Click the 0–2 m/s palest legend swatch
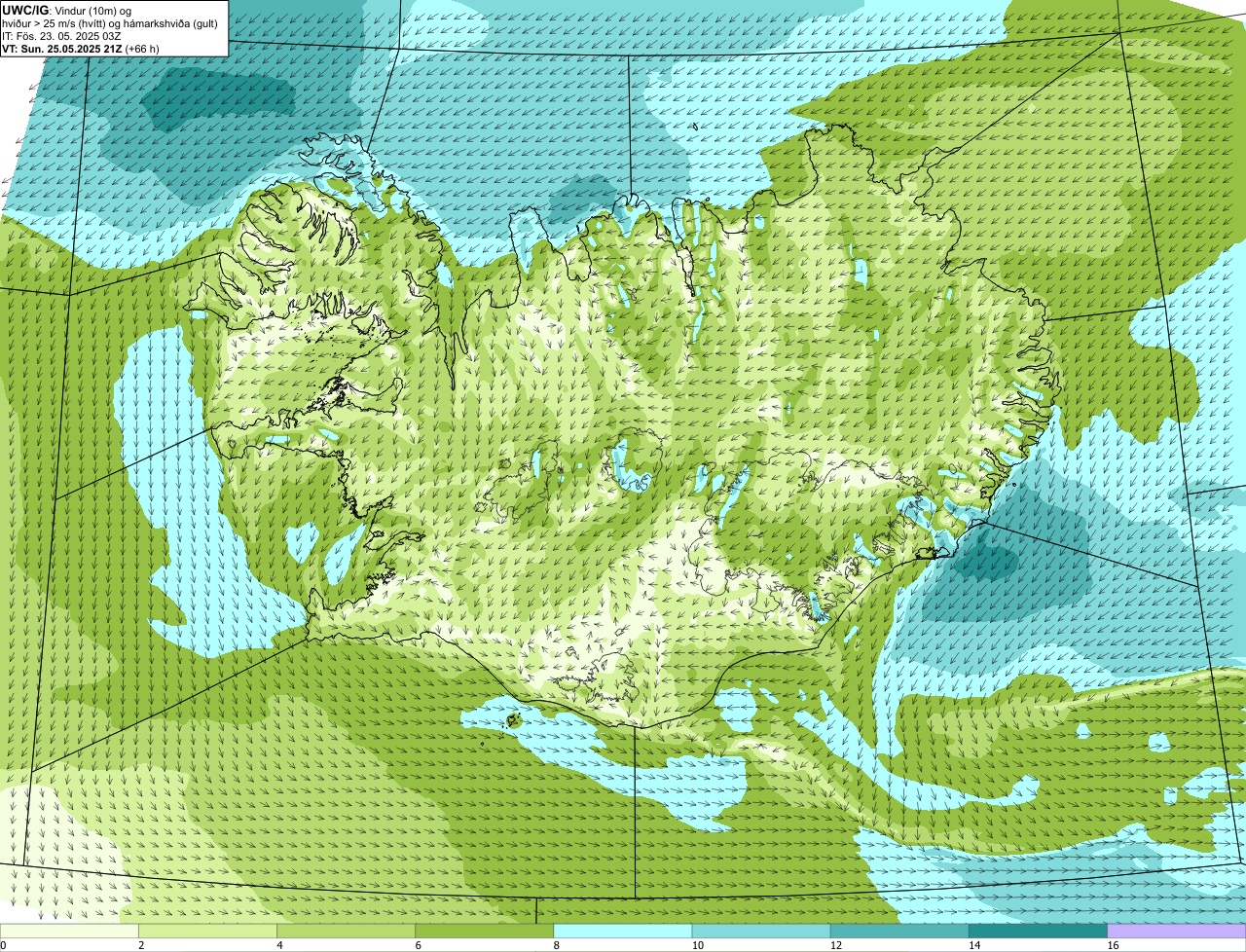 point(69,932)
